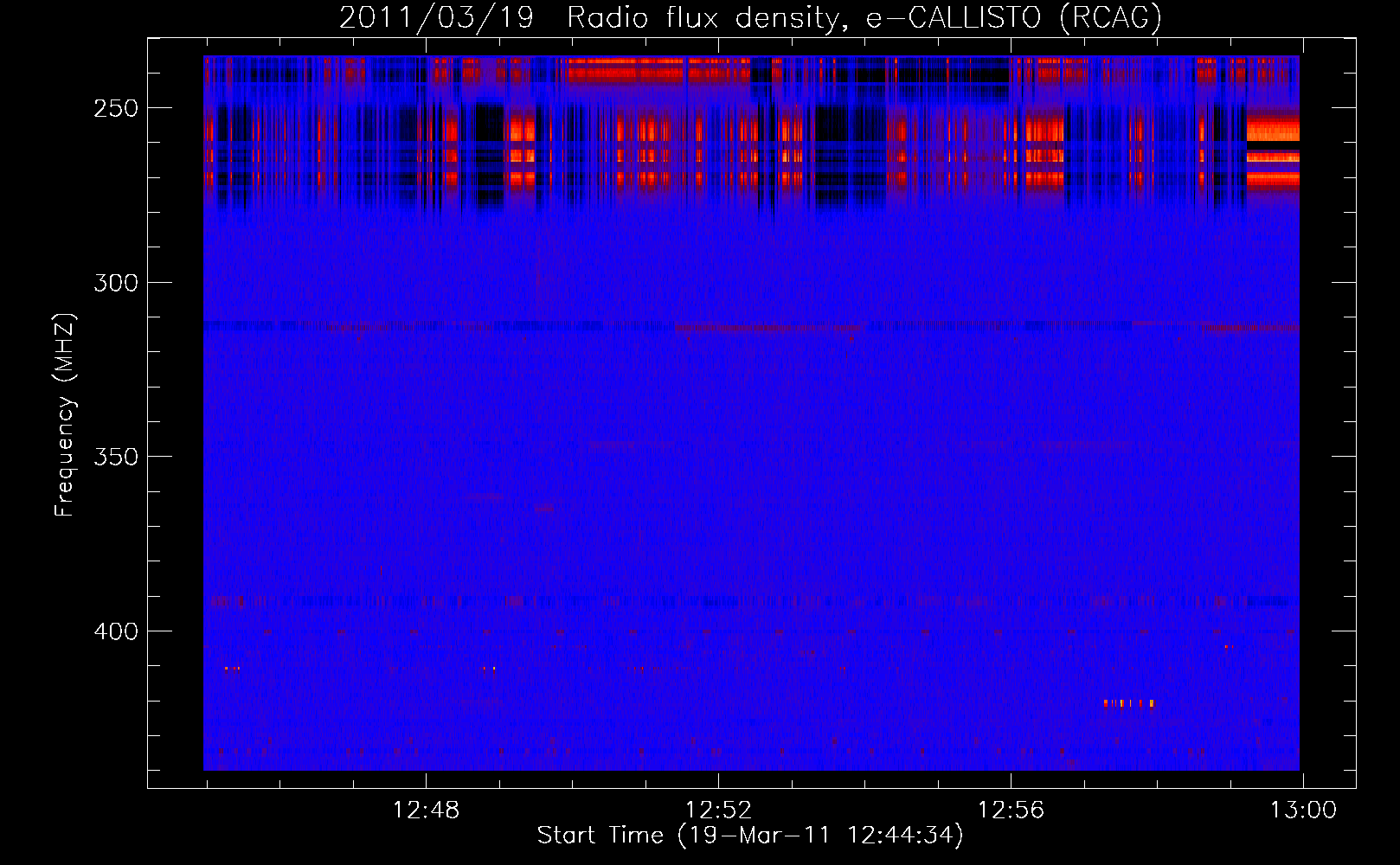Viewport: 1400px width, 865px height.
Task: Click the 250 frequency tick label
Action: [x=116, y=109]
